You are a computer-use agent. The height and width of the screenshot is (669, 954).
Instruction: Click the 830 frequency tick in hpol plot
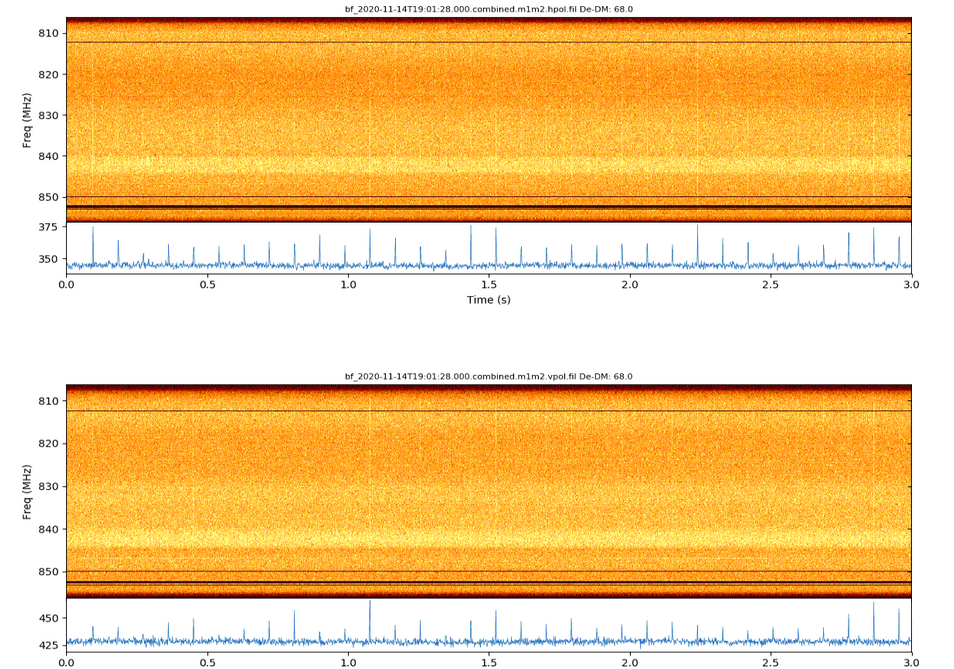49,116
